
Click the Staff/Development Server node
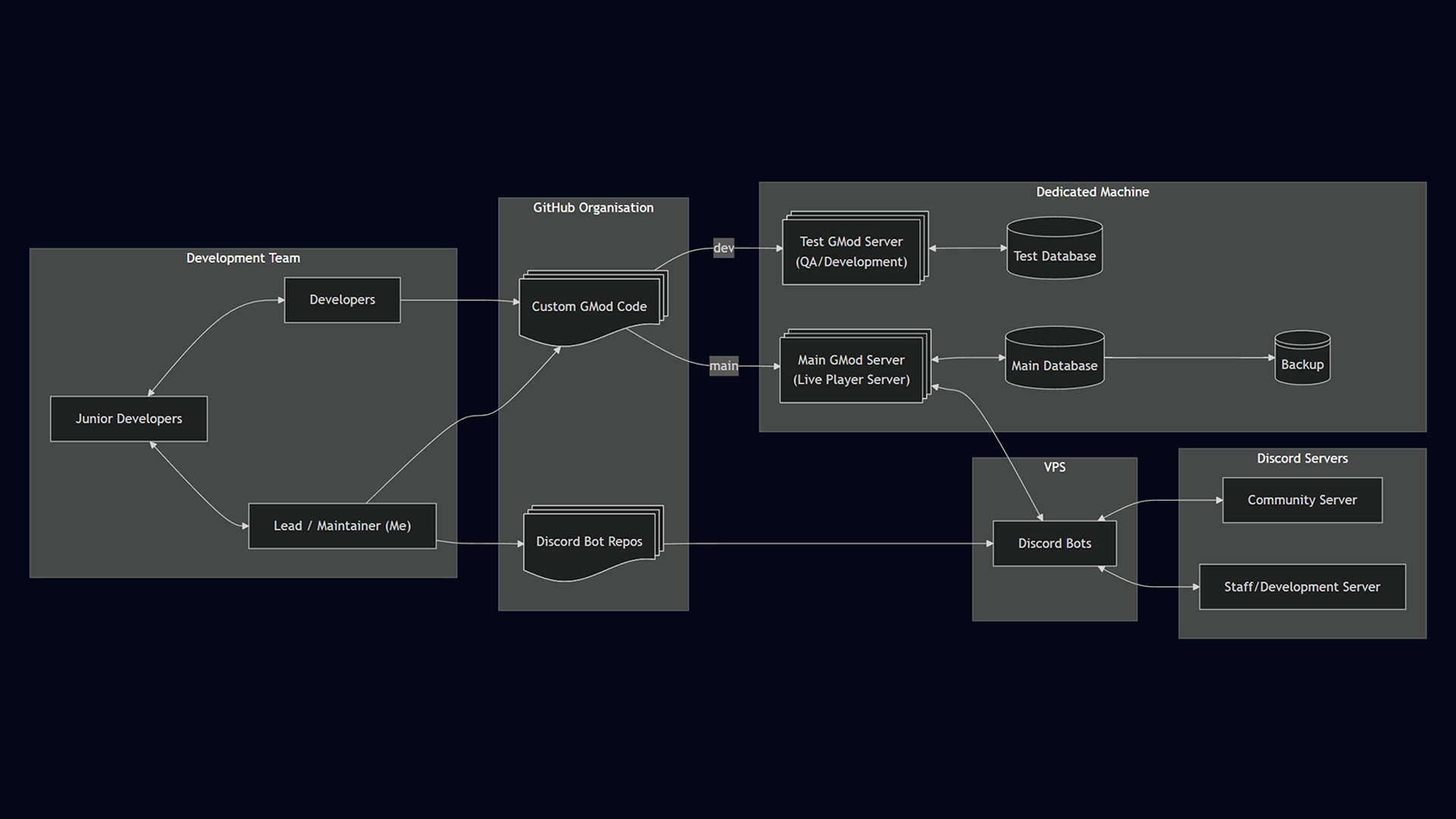pos(1302,586)
